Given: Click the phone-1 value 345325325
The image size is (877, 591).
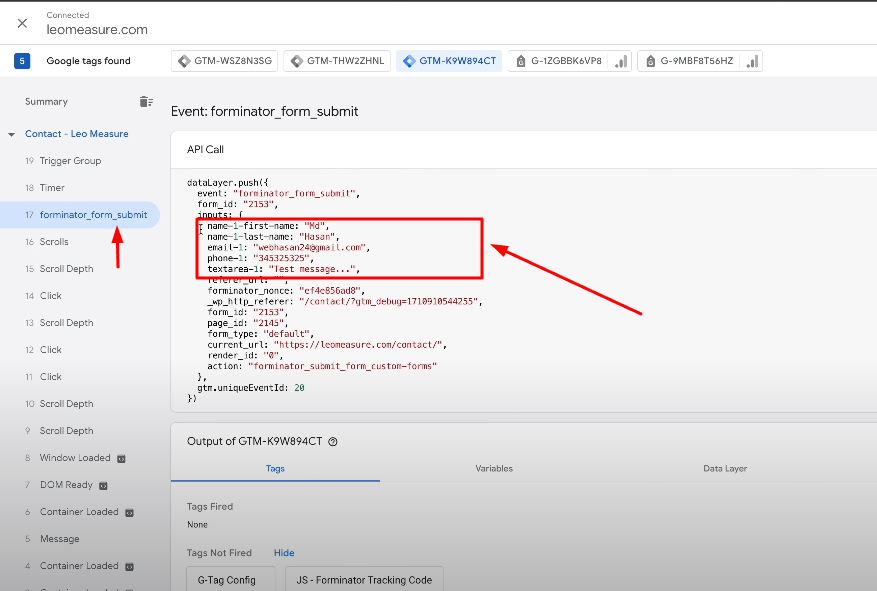Looking at the screenshot, I should pyautogui.click(x=281, y=258).
